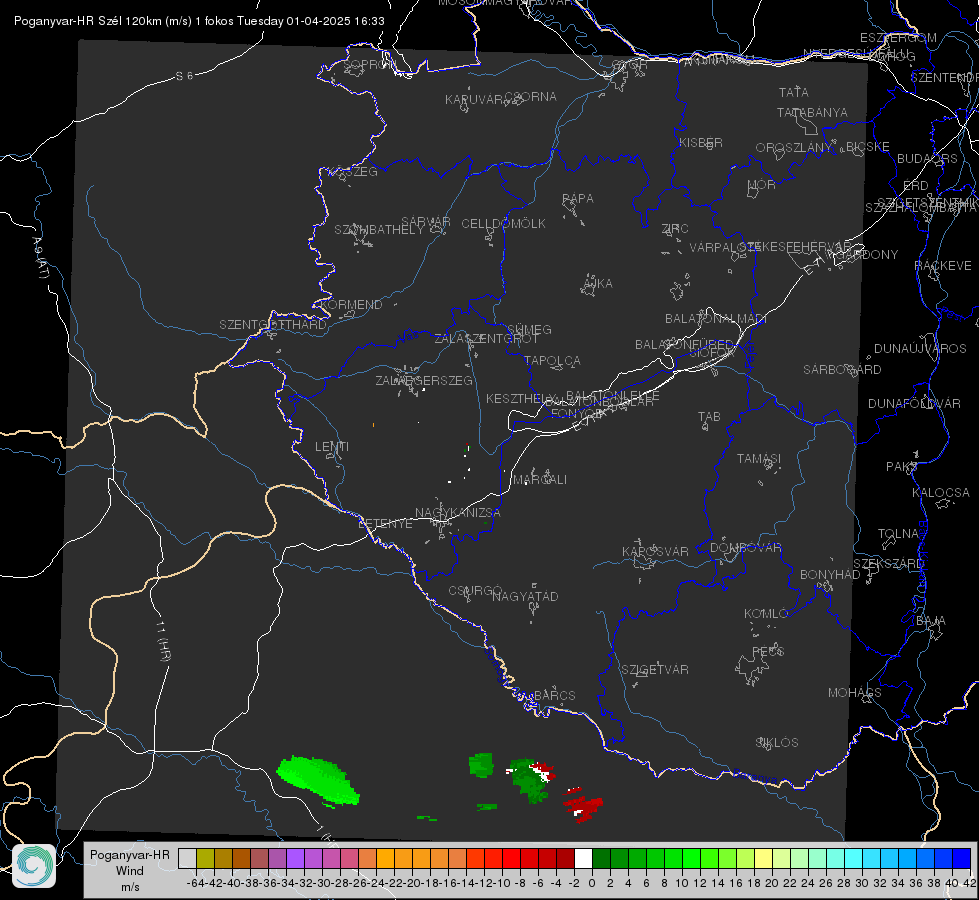
Task: Click the OROSZLANY label
Action: coord(794,148)
